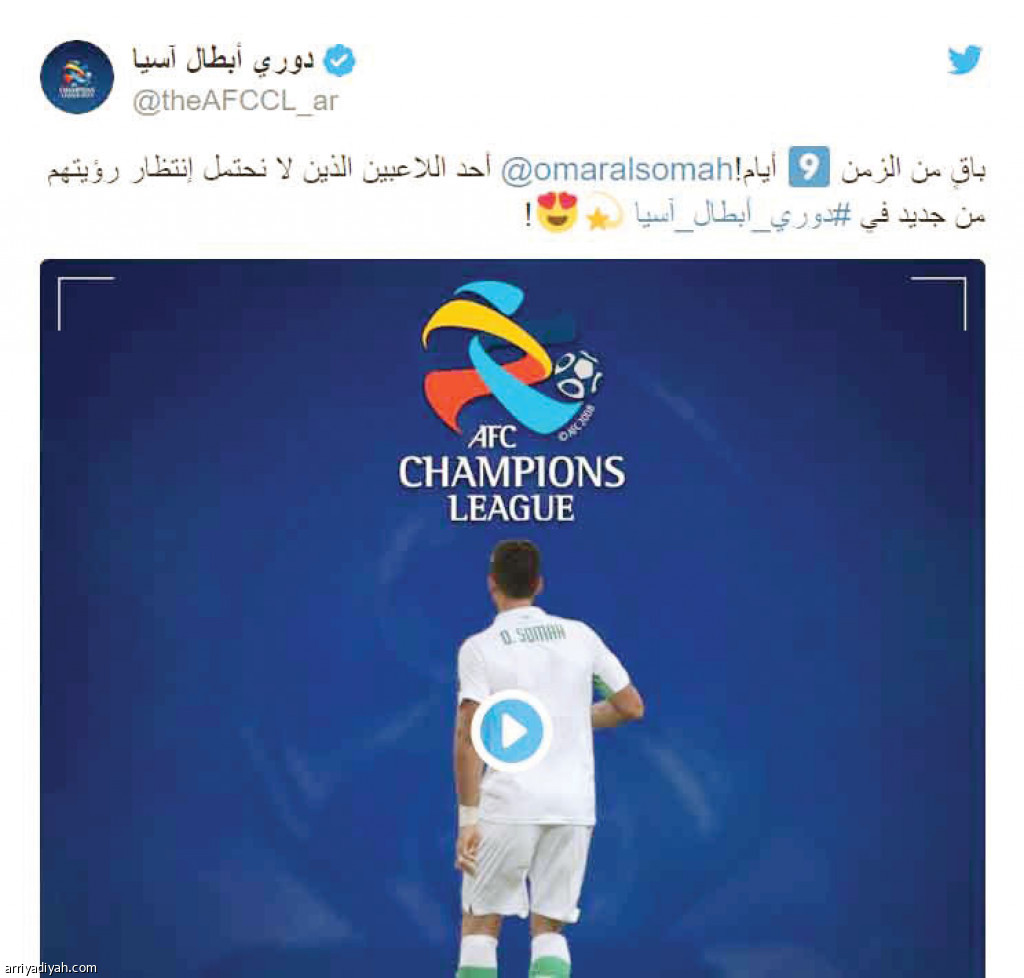The image size is (1024, 978).
Task: Open the Arabic hashtag دوري_أبطال_آسيا
Action: click(741, 215)
